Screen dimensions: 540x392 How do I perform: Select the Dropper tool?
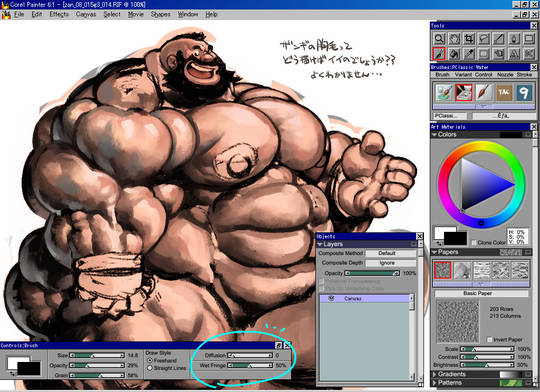469,53
